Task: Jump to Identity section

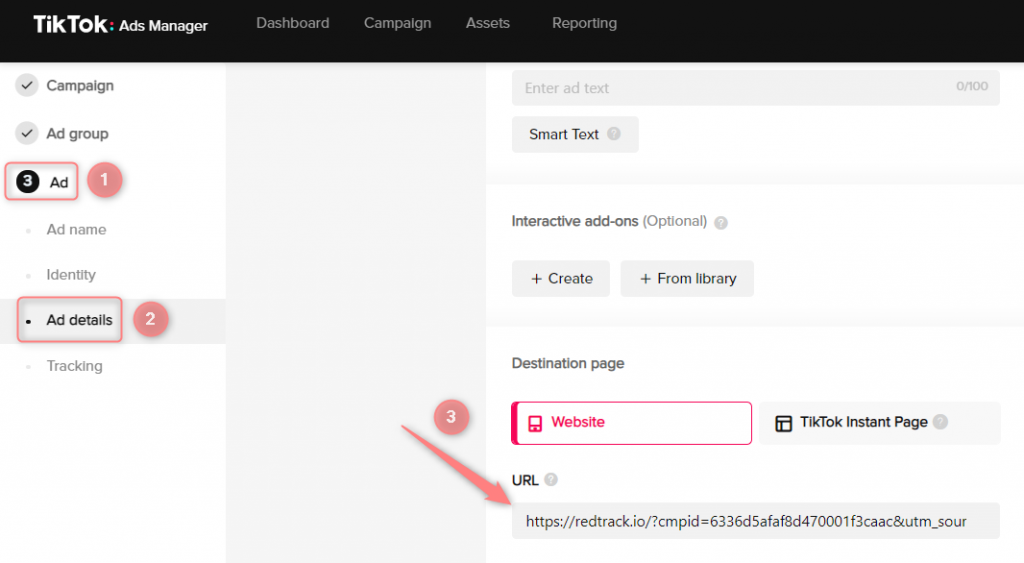Action: [x=71, y=275]
